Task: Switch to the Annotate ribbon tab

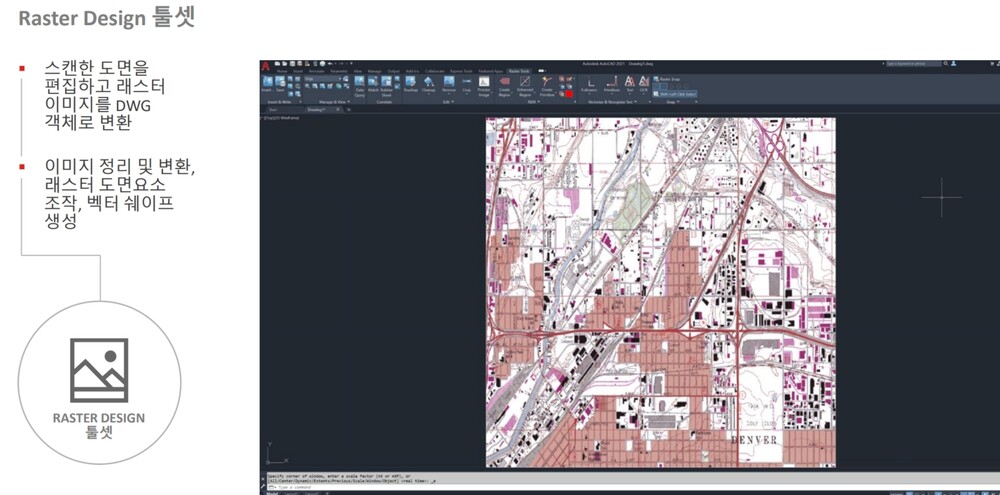Action: tap(316, 71)
